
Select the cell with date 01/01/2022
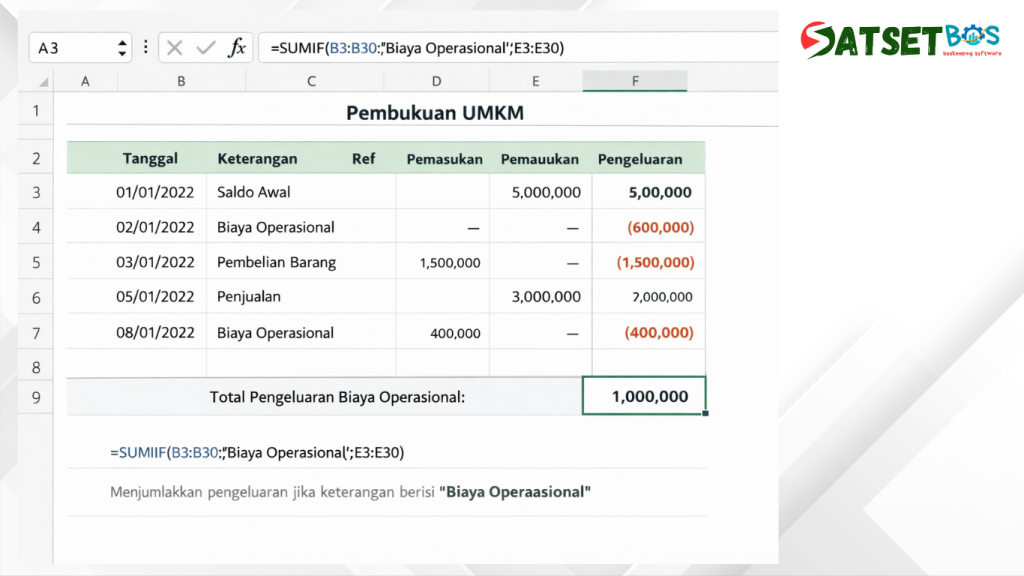click(155, 192)
